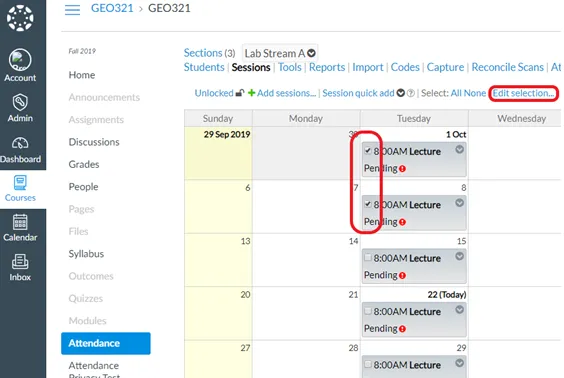
Task: Click the Edit selection link
Action: [x=523, y=93]
